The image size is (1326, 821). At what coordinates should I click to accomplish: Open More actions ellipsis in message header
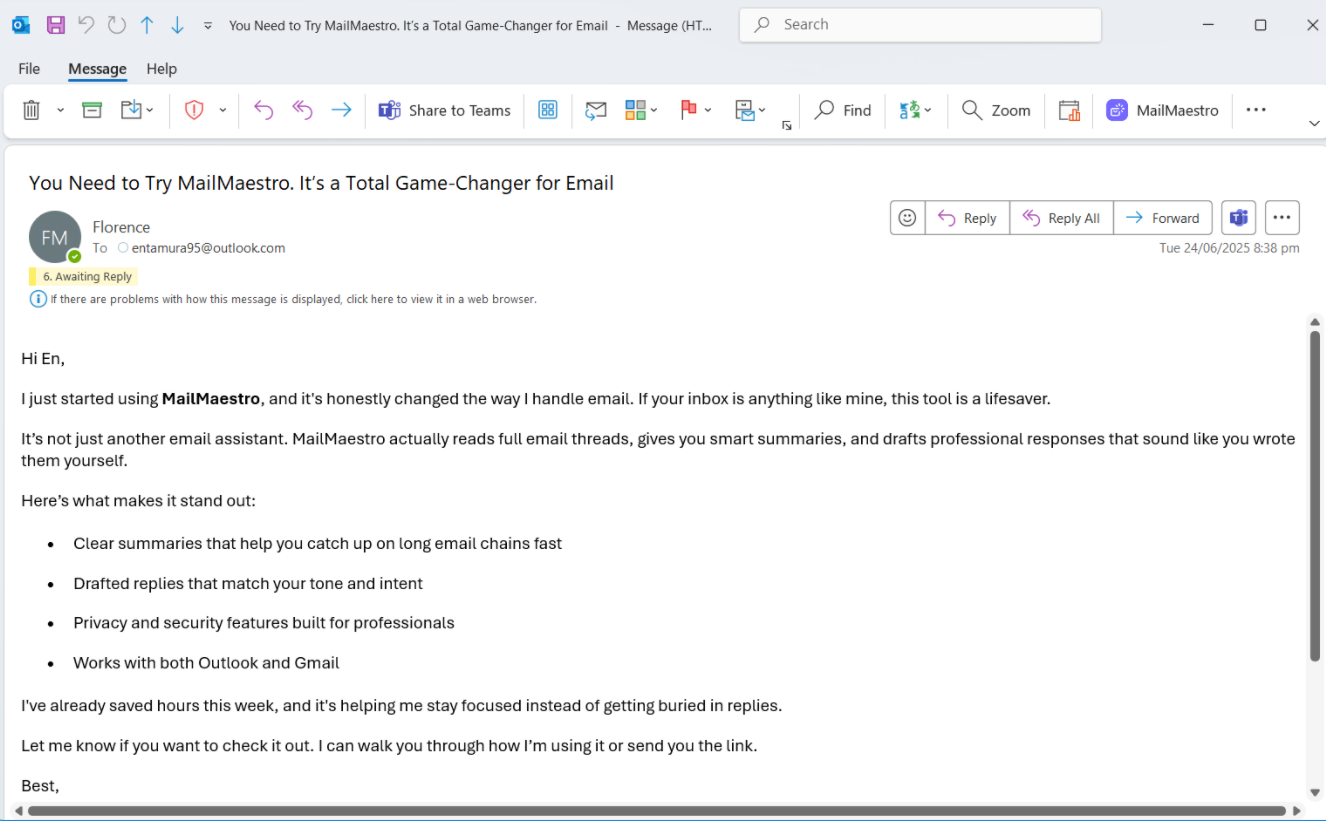[1282, 218]
